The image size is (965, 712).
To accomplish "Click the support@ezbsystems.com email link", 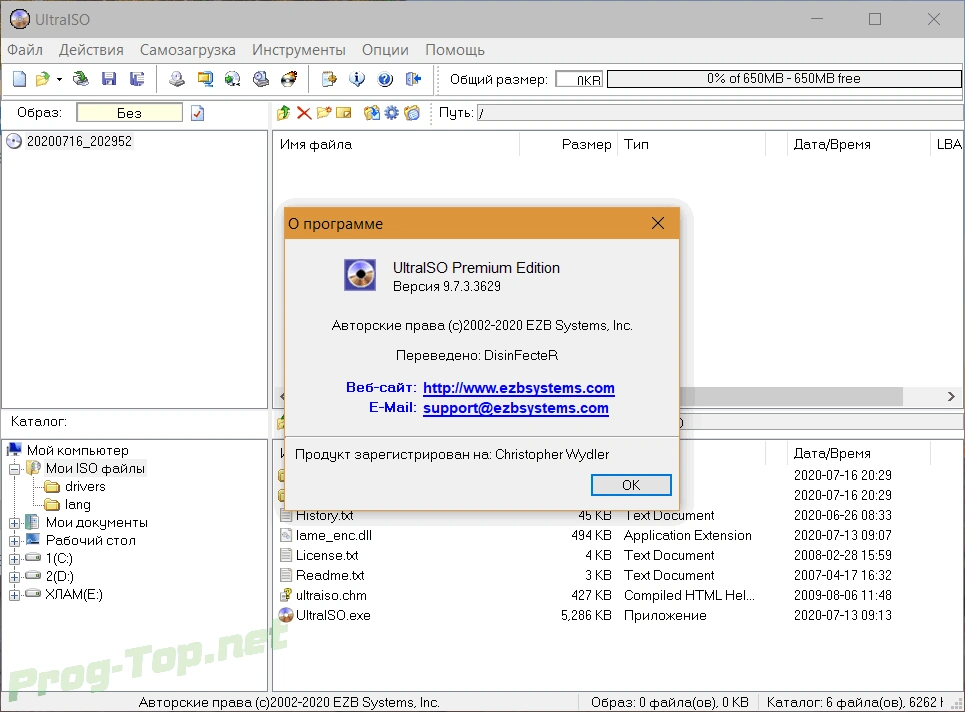I will coord(516,408).
